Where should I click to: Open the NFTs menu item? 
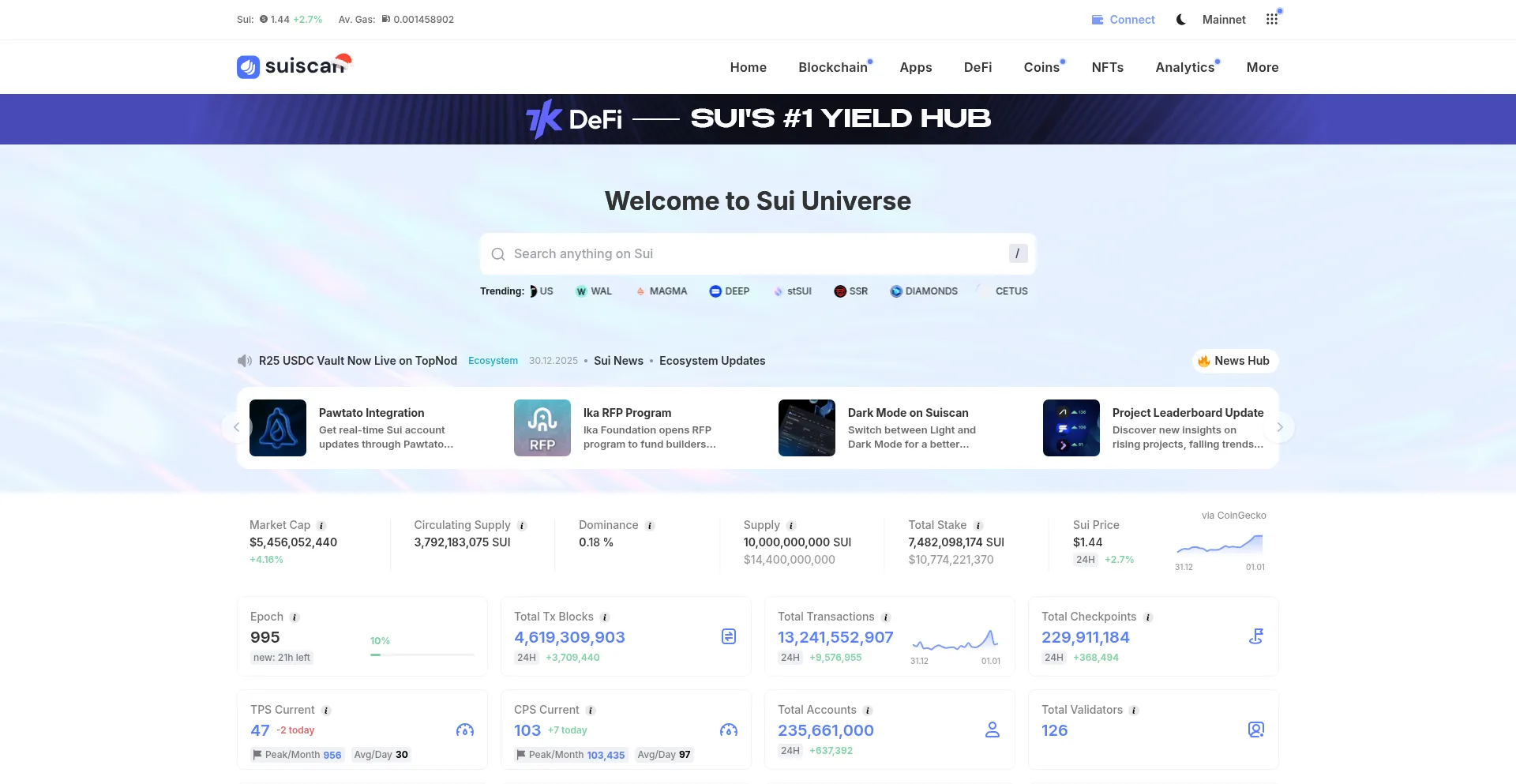1107,67
